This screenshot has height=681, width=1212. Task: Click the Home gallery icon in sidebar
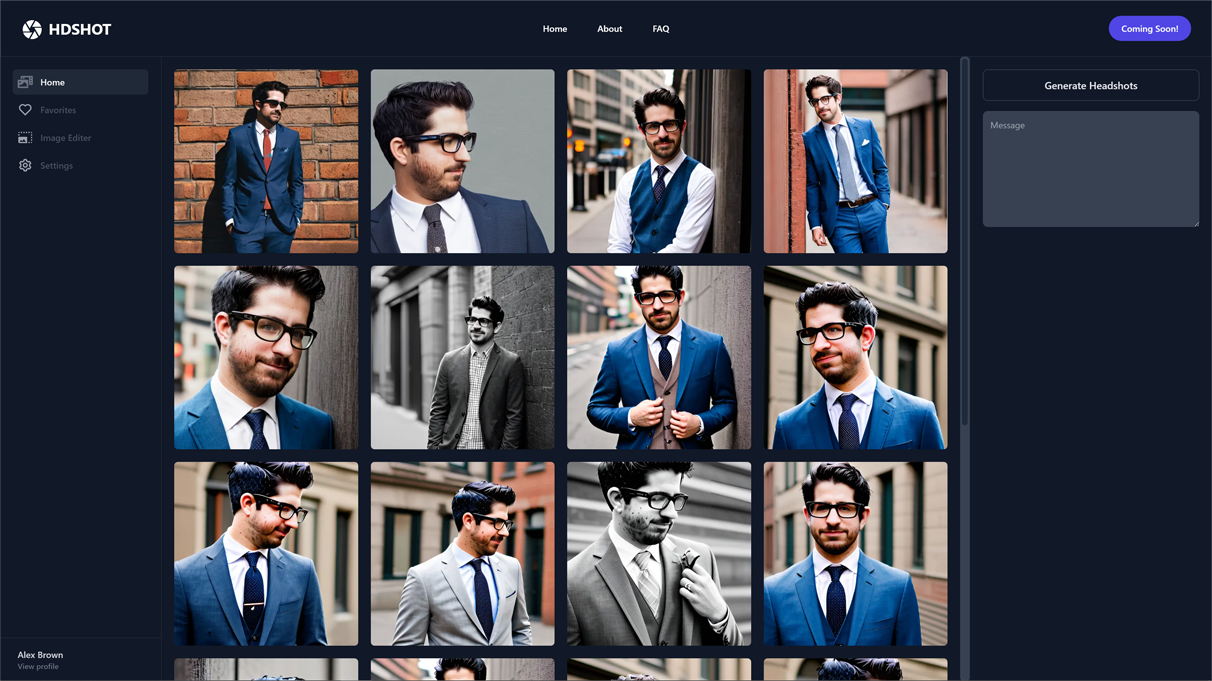click(25, 82)
